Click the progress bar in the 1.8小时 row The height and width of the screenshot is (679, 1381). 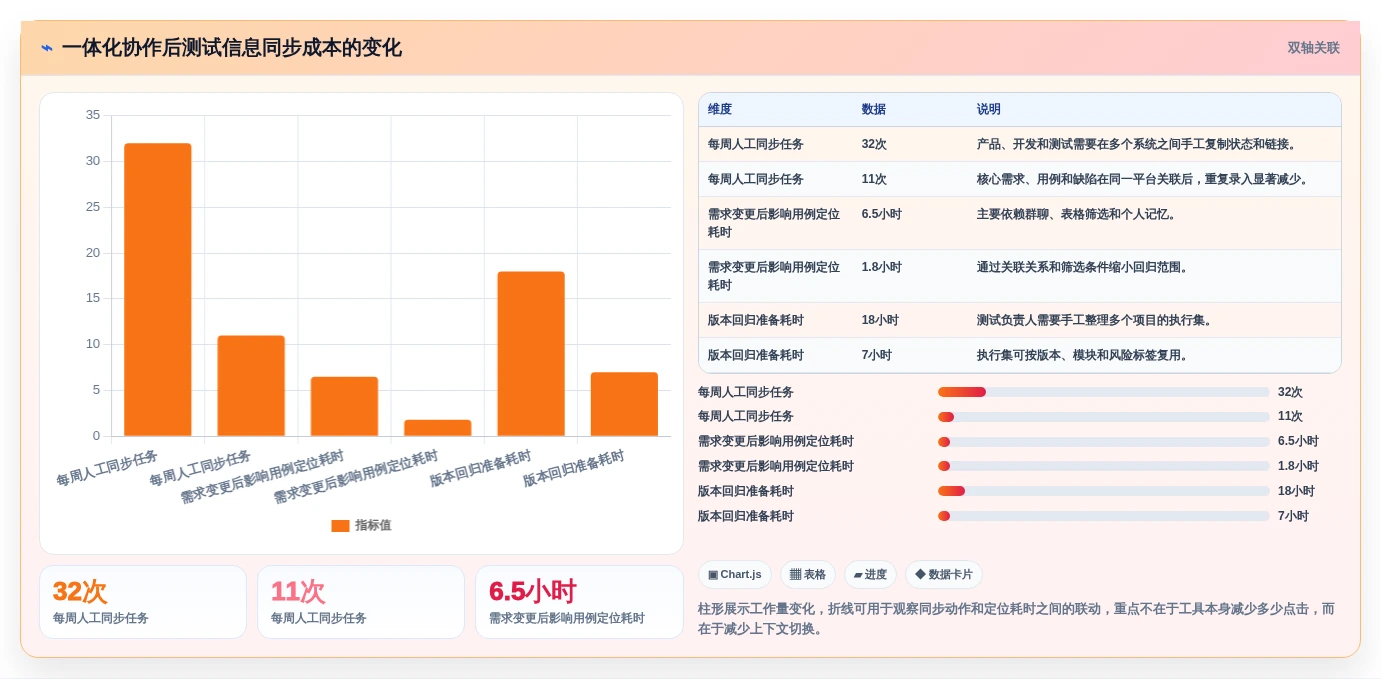1103,466
